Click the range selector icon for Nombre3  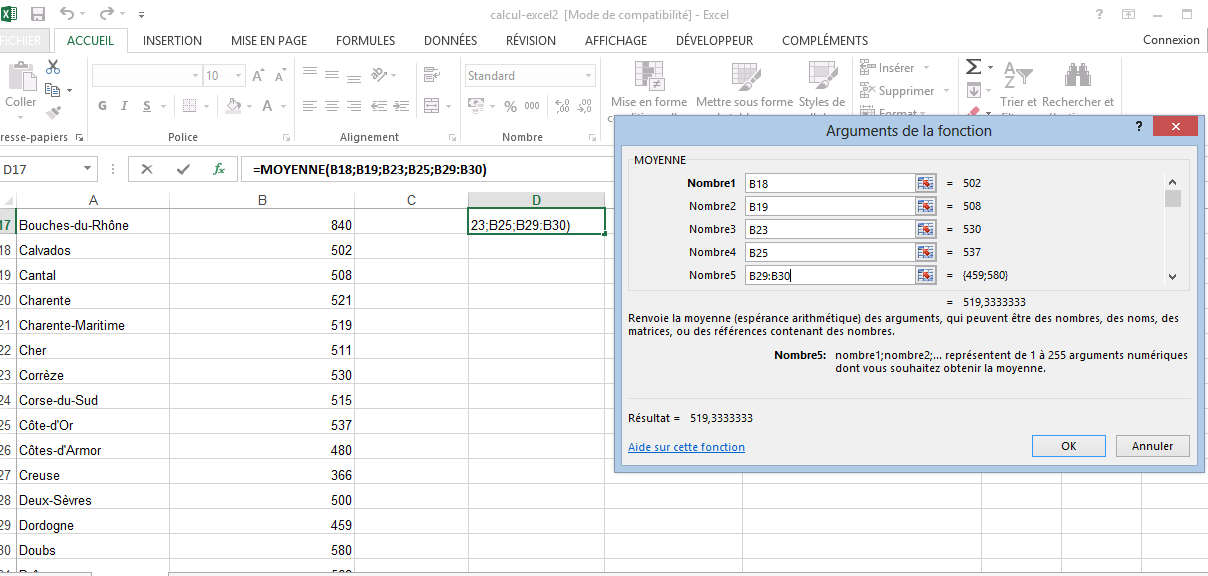click(925, 229)
